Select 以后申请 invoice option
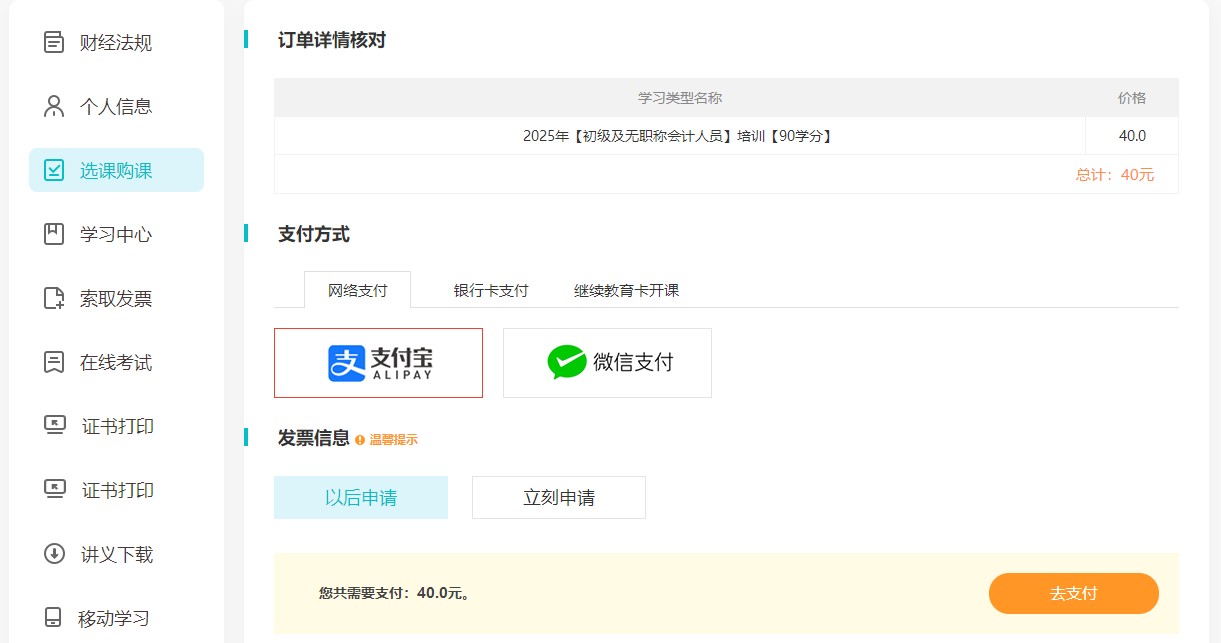Image resolution: width=1221 pixels, height=643 pixels. 361,498
